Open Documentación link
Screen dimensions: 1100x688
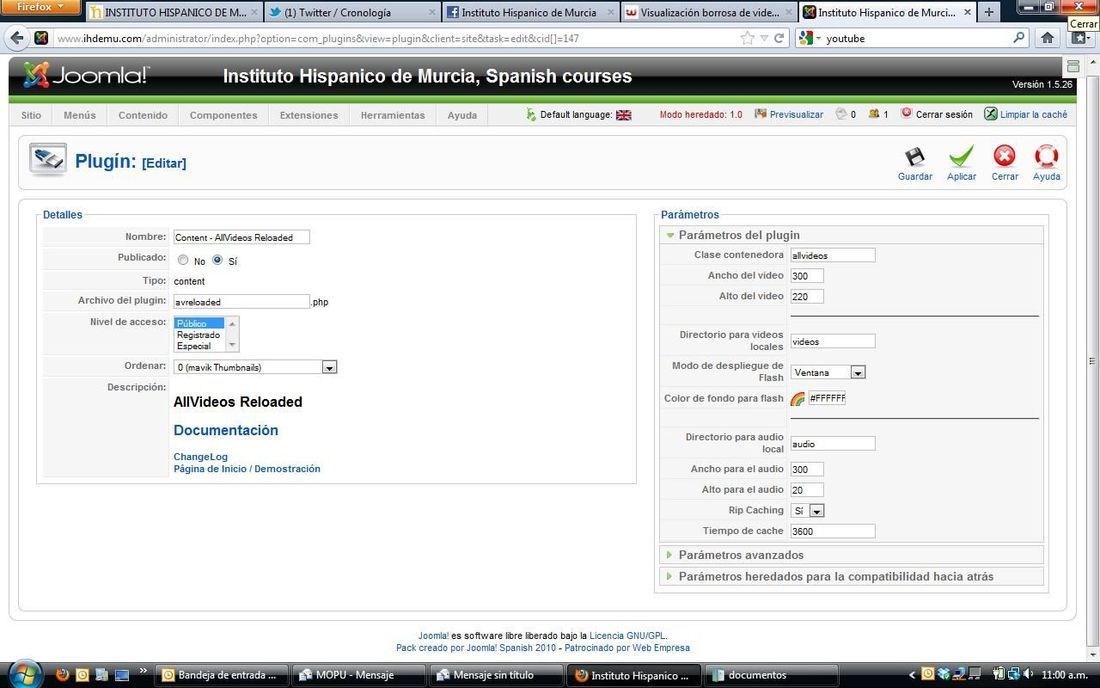click(x=226, y=430)
